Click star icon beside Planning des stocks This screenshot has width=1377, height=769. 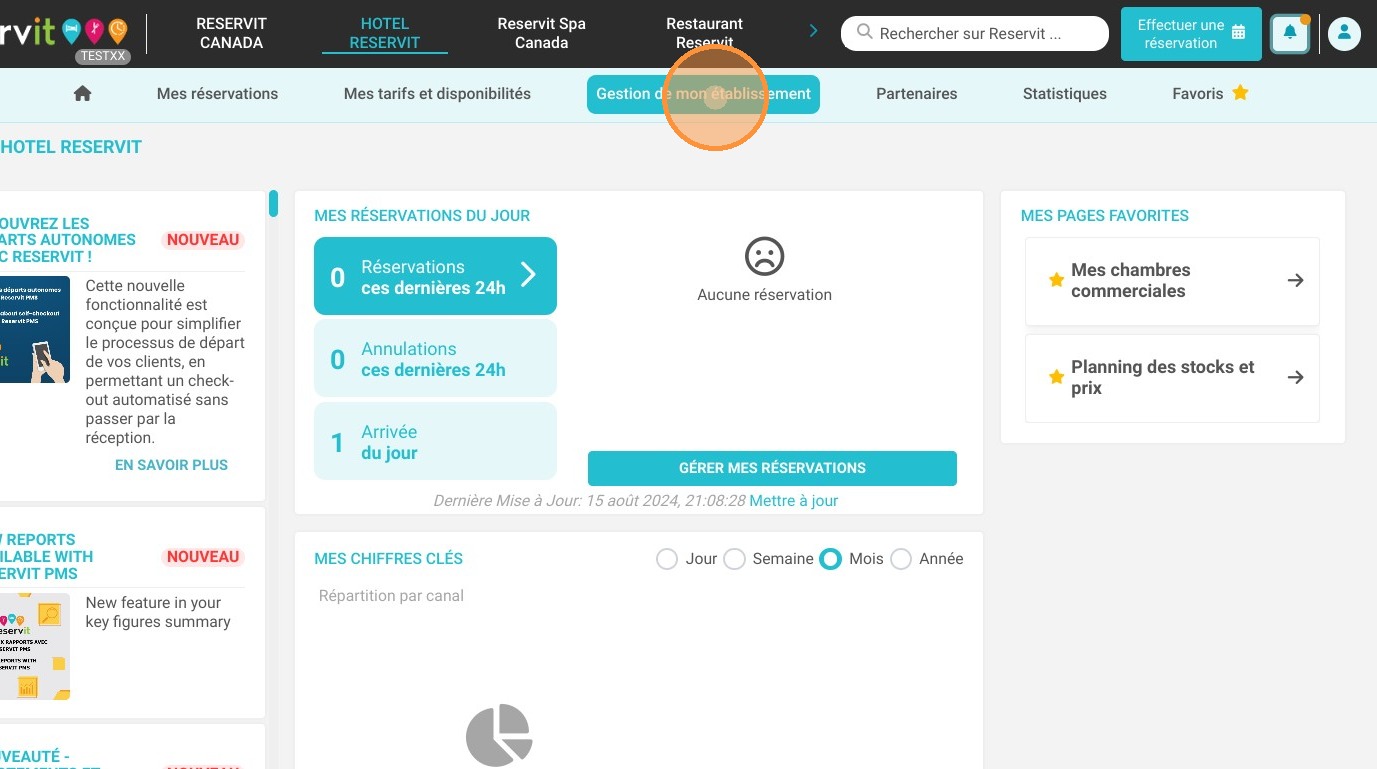tap(1056, 377)
